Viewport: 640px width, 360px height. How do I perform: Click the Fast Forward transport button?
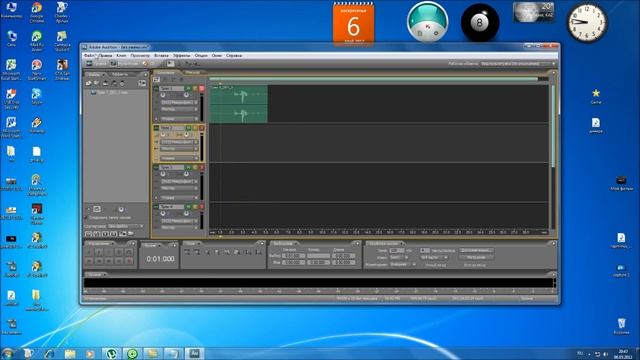[x=109, y=261]
